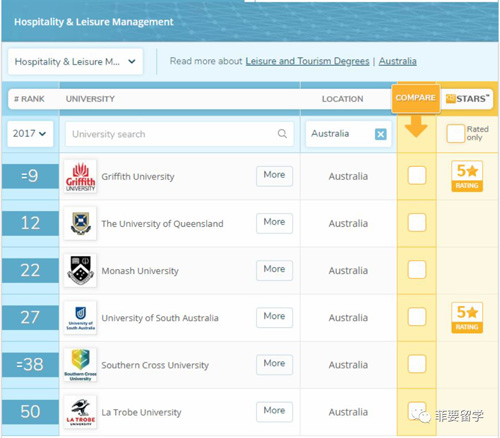Screen dimensions: 500x438
Task: Click the LOCATION column header
Action: pos(342,99)
